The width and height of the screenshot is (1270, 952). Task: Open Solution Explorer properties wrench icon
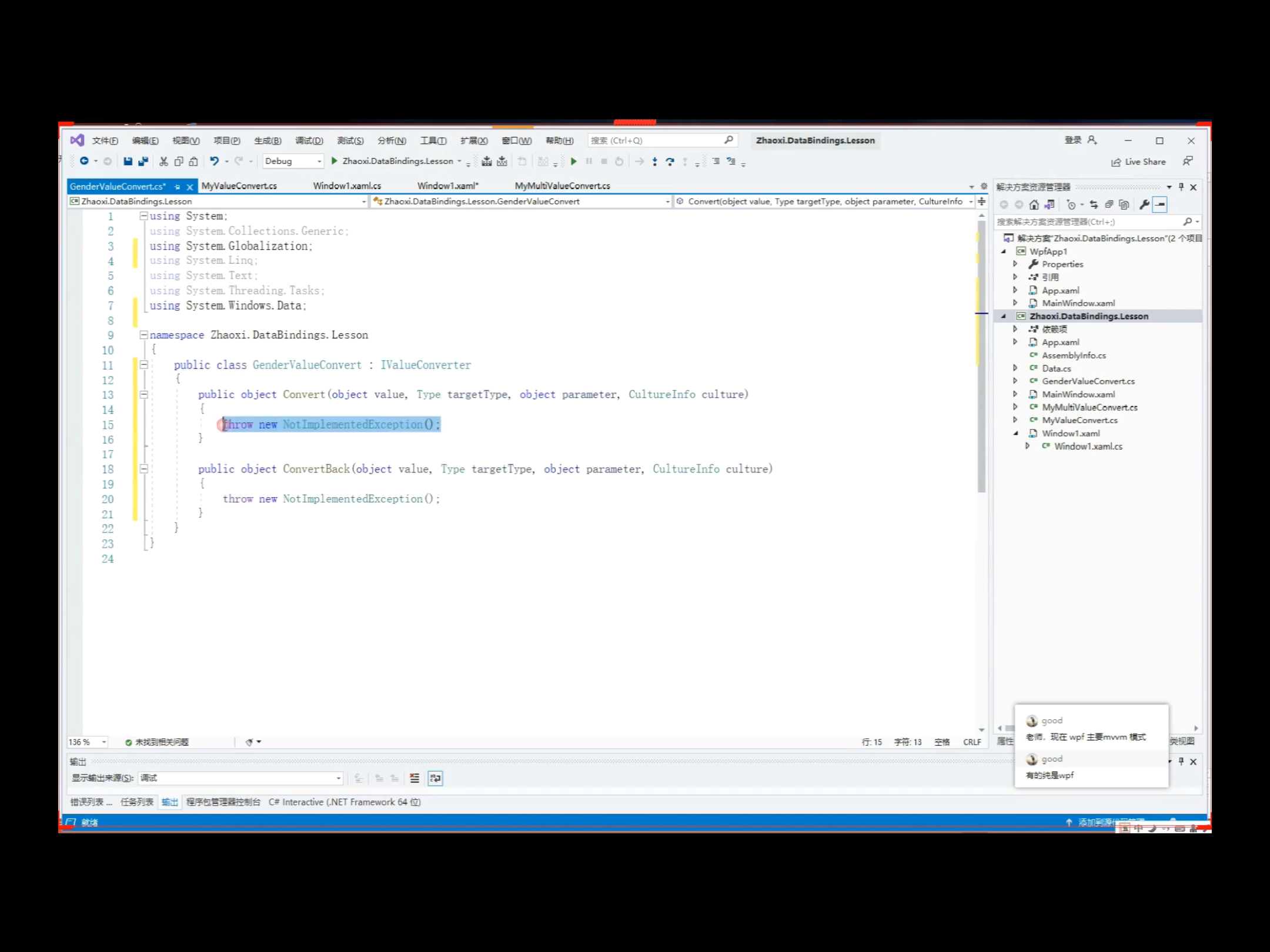(1144, 205)
